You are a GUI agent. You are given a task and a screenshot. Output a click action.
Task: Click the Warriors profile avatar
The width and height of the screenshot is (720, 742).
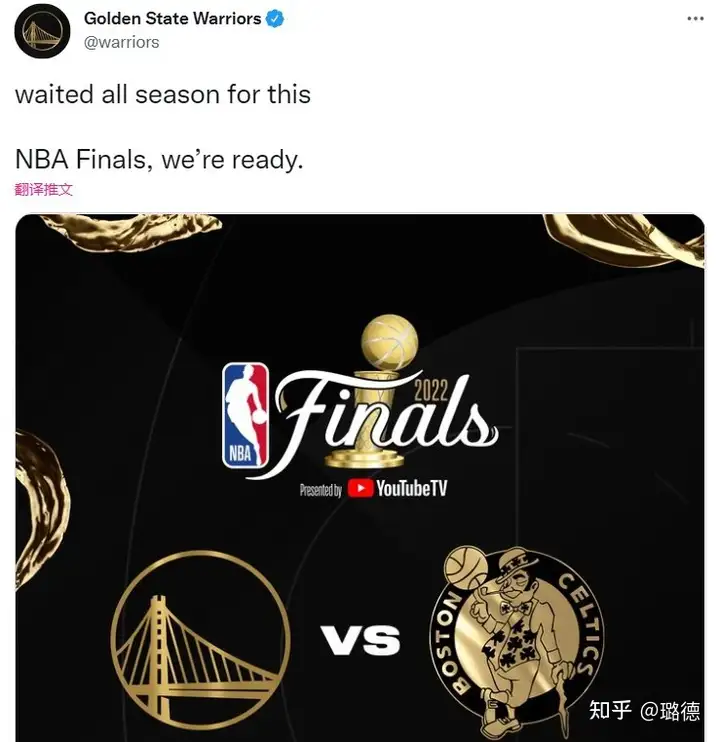coord(42,31)
